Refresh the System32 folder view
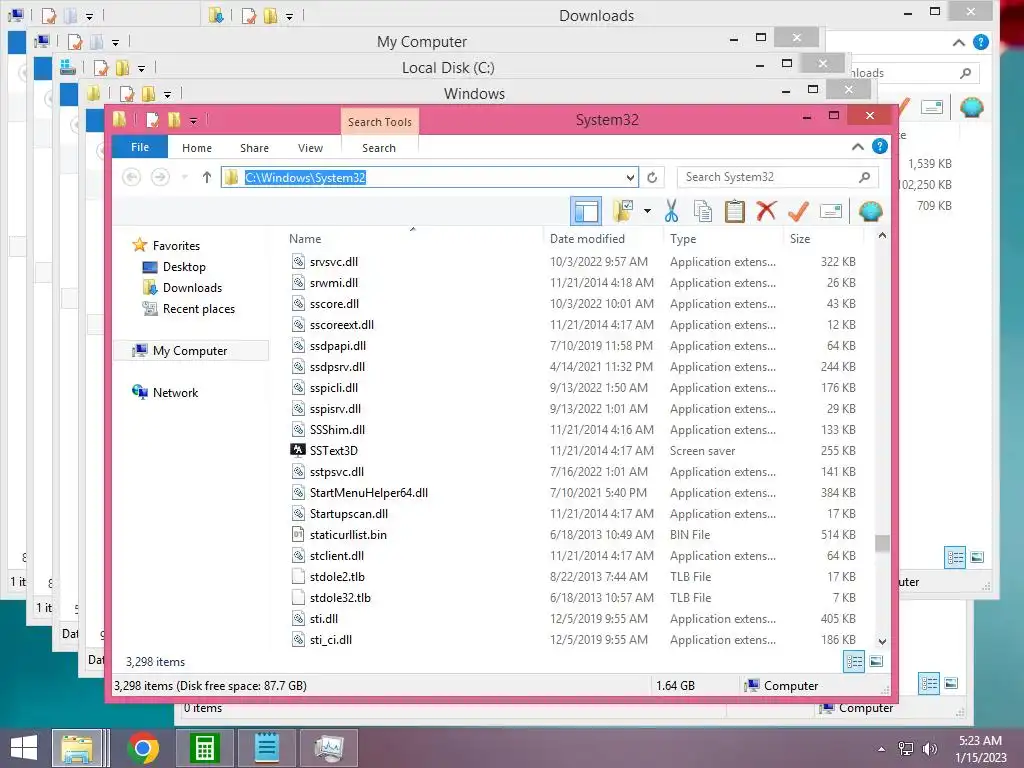Image resolution: width=1024 pixels, height=768 pixels. [652, 177]
